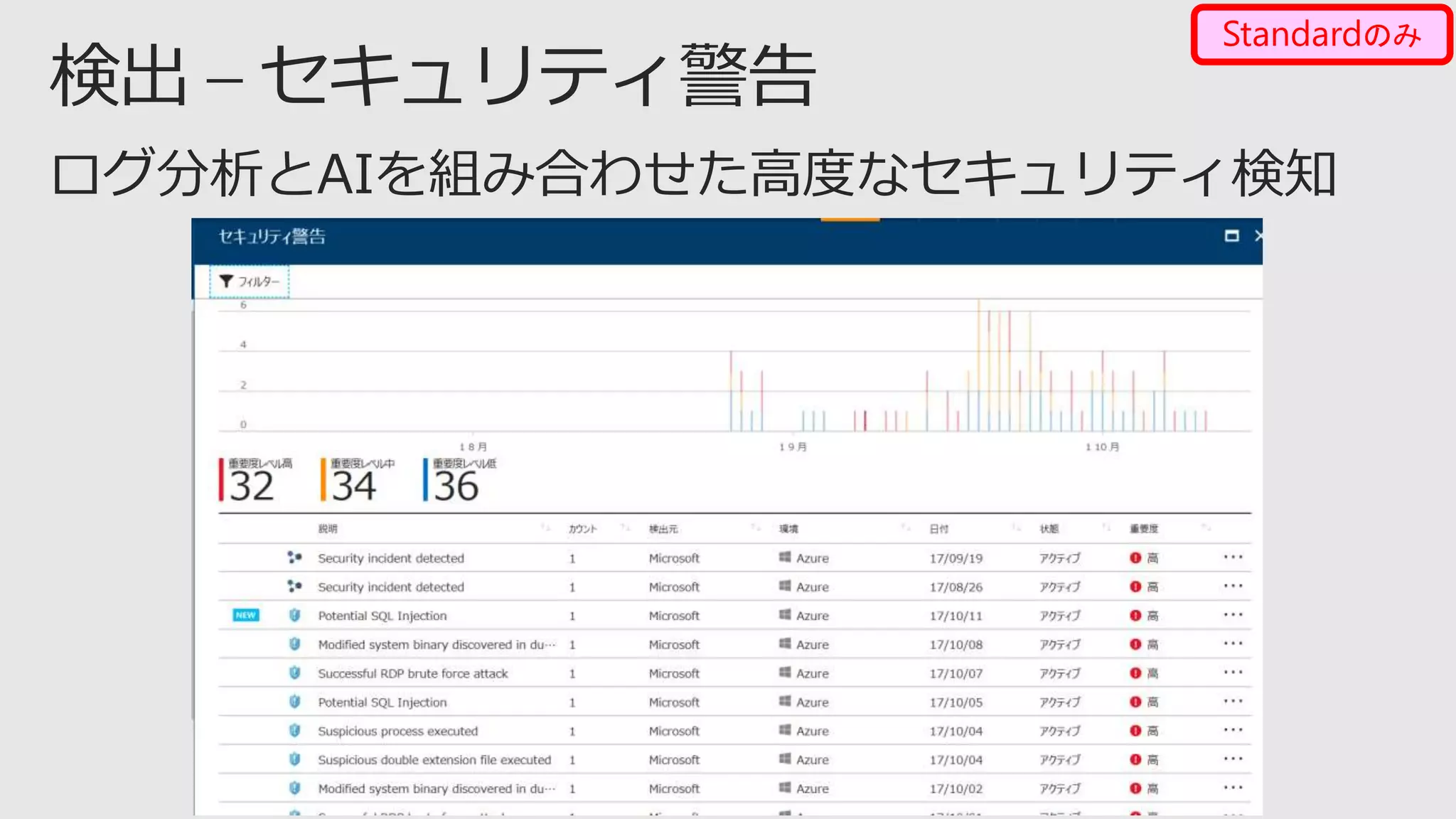
Task: Sort by the 重要度 column header
Action: coord(1144,529)
